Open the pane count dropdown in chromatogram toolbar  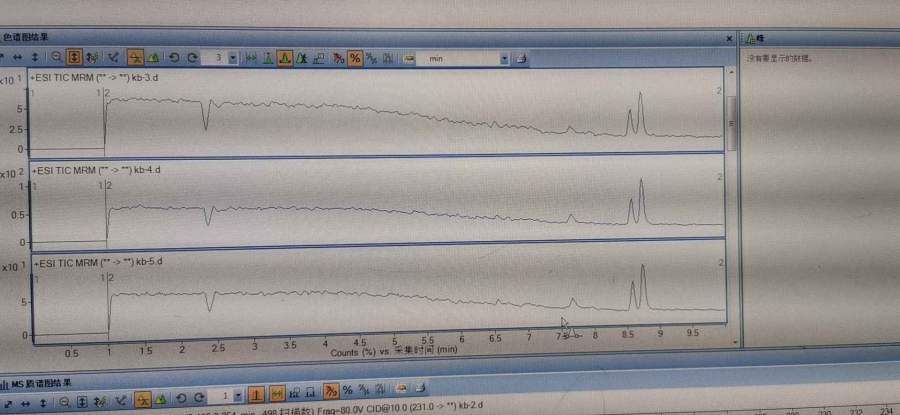pyautogui.click(x=233, y=59)
